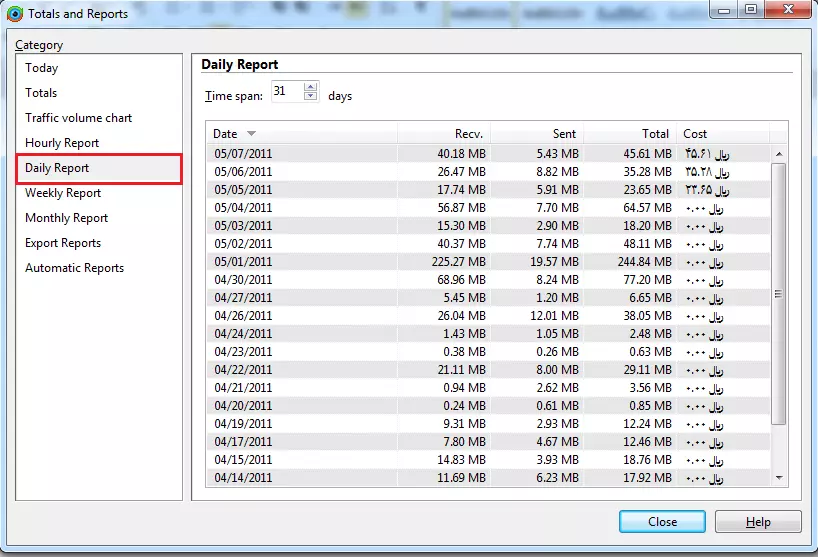Viewport: 818px width, 557px height.
Task: Select the 05/01/2011 date cell
Action: coord(243,262)
